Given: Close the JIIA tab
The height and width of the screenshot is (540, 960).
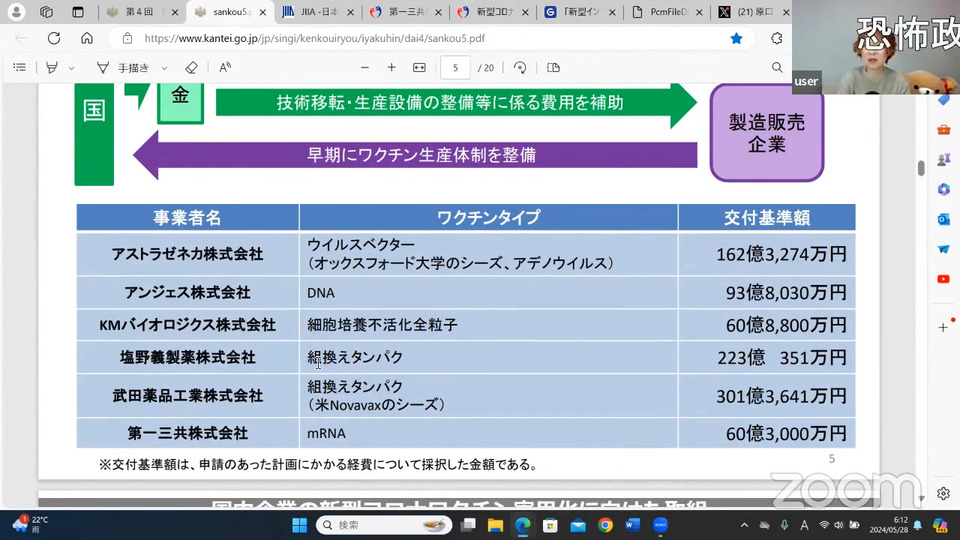Looking at the screenshot, I should pyautogui.click(x=350, y=12).
